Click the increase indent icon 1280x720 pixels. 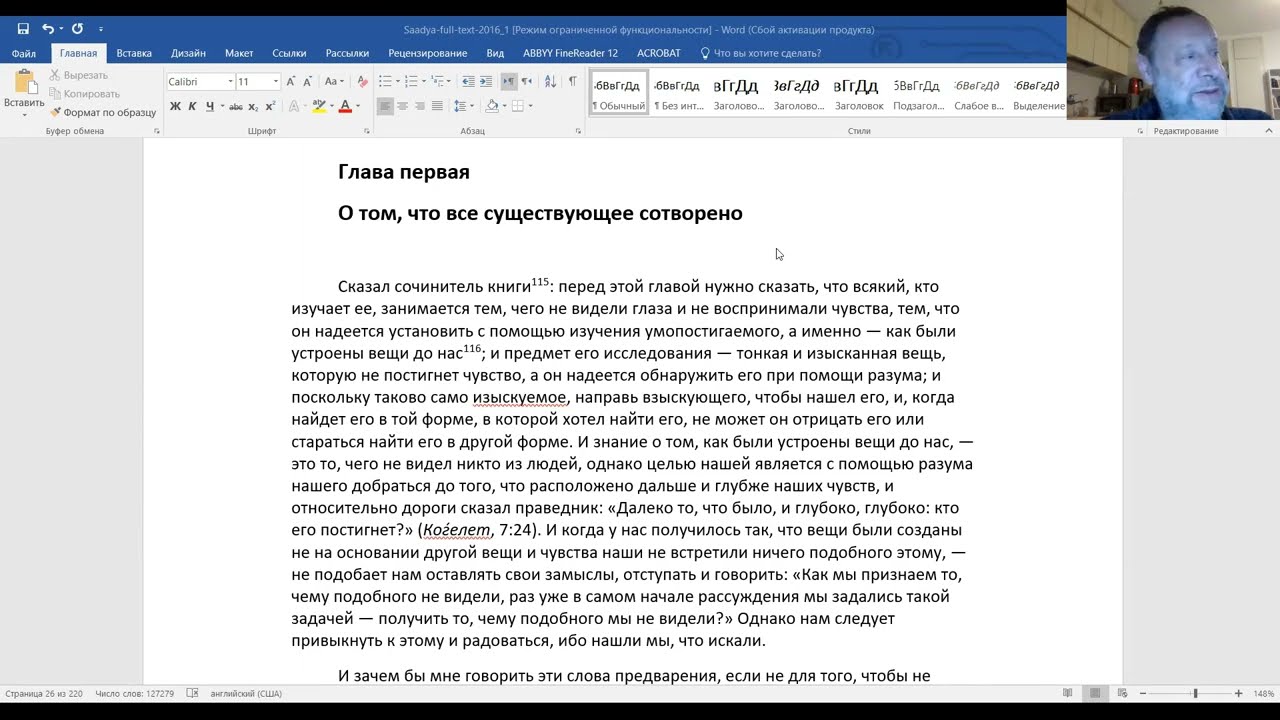tap(484, 81)
